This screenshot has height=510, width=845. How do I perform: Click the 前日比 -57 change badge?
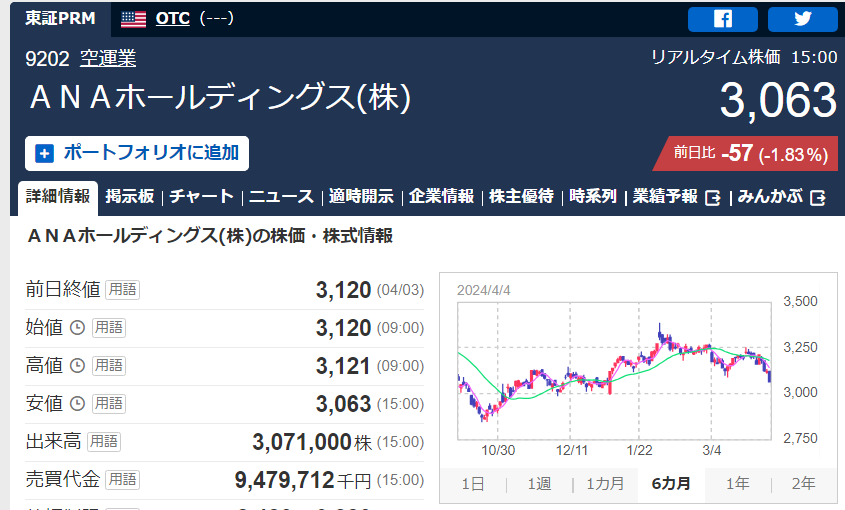pos(745,154)
